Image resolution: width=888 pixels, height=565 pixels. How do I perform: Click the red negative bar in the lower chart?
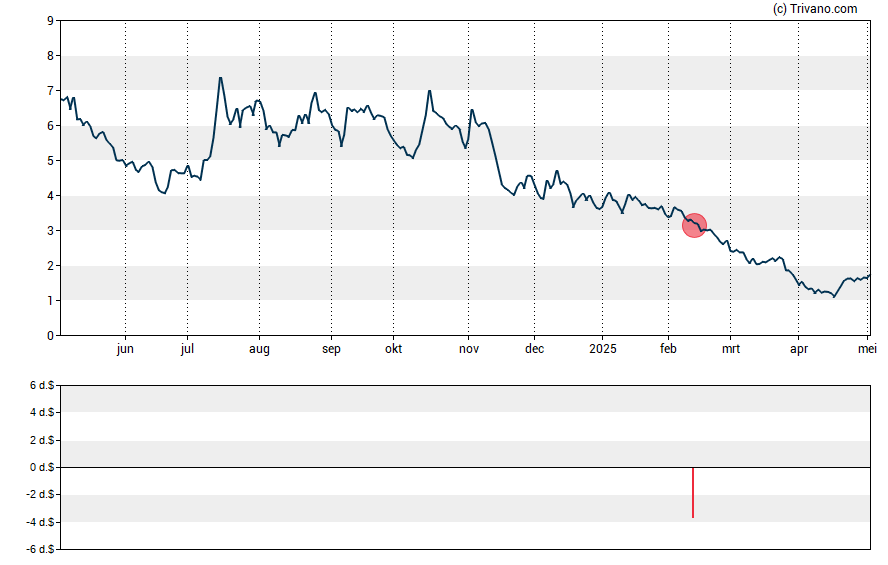pyautogui.click(x=693, y=493)
